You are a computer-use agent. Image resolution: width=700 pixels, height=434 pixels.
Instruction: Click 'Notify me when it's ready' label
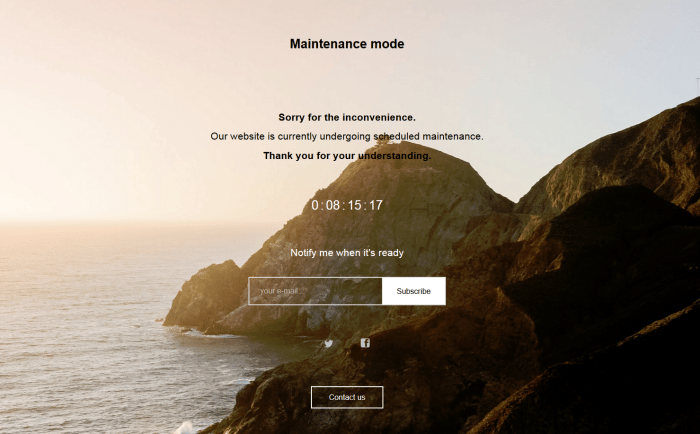(347, 253)
